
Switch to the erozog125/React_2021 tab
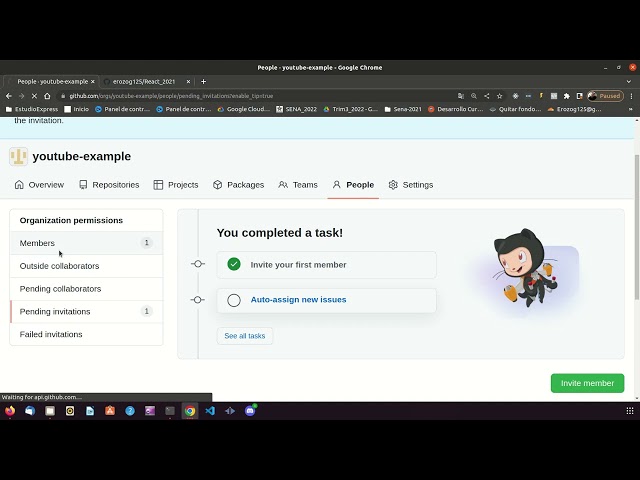pyautogui.click(x=144, y=82)
